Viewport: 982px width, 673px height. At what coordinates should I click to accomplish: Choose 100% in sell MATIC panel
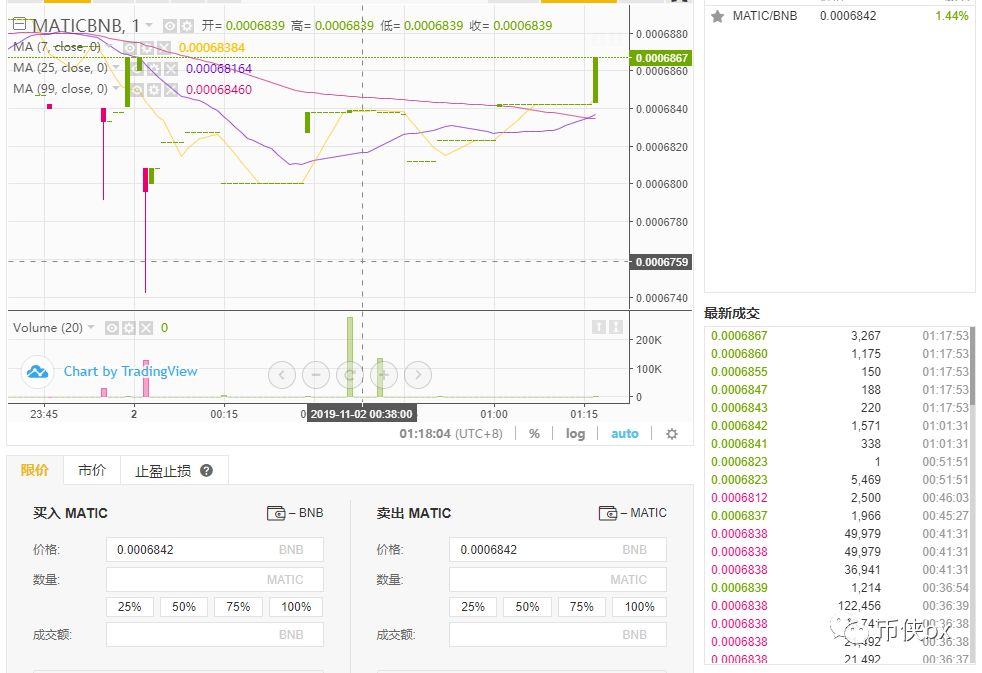point(639,607)
